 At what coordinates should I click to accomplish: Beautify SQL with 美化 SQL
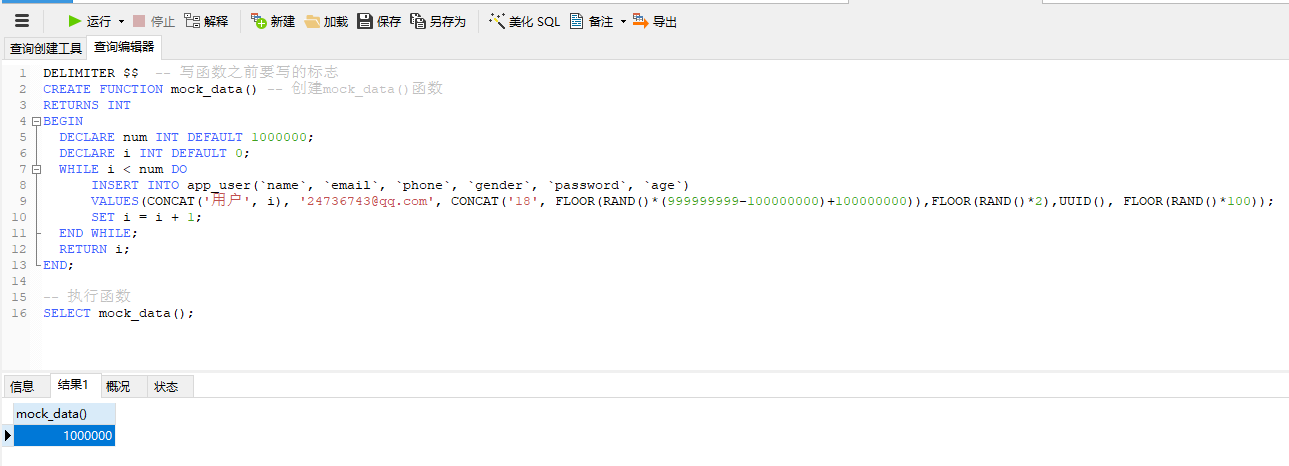[524, 21]
